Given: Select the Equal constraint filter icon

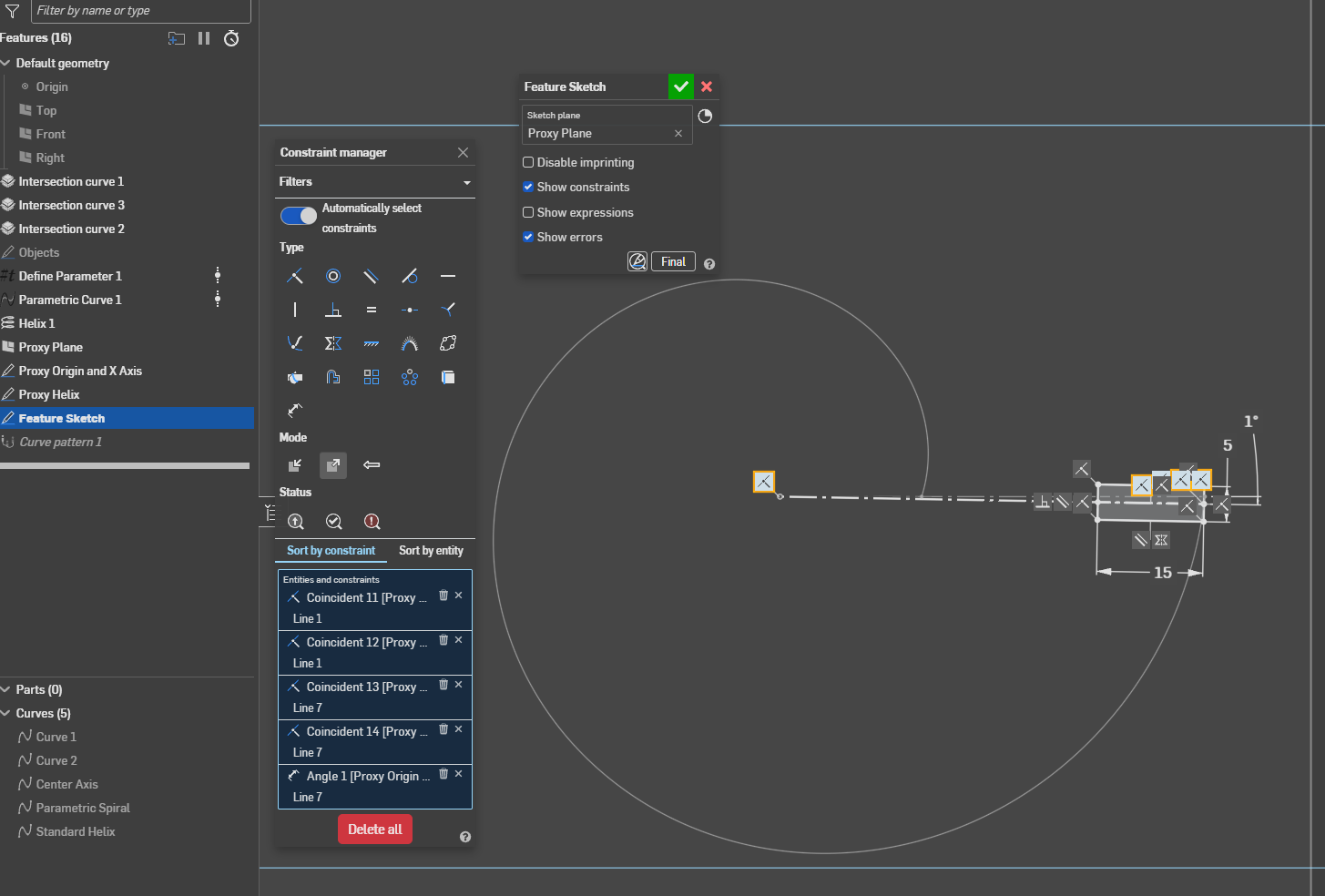Looking at the screenshot, I should click(371, 310).
